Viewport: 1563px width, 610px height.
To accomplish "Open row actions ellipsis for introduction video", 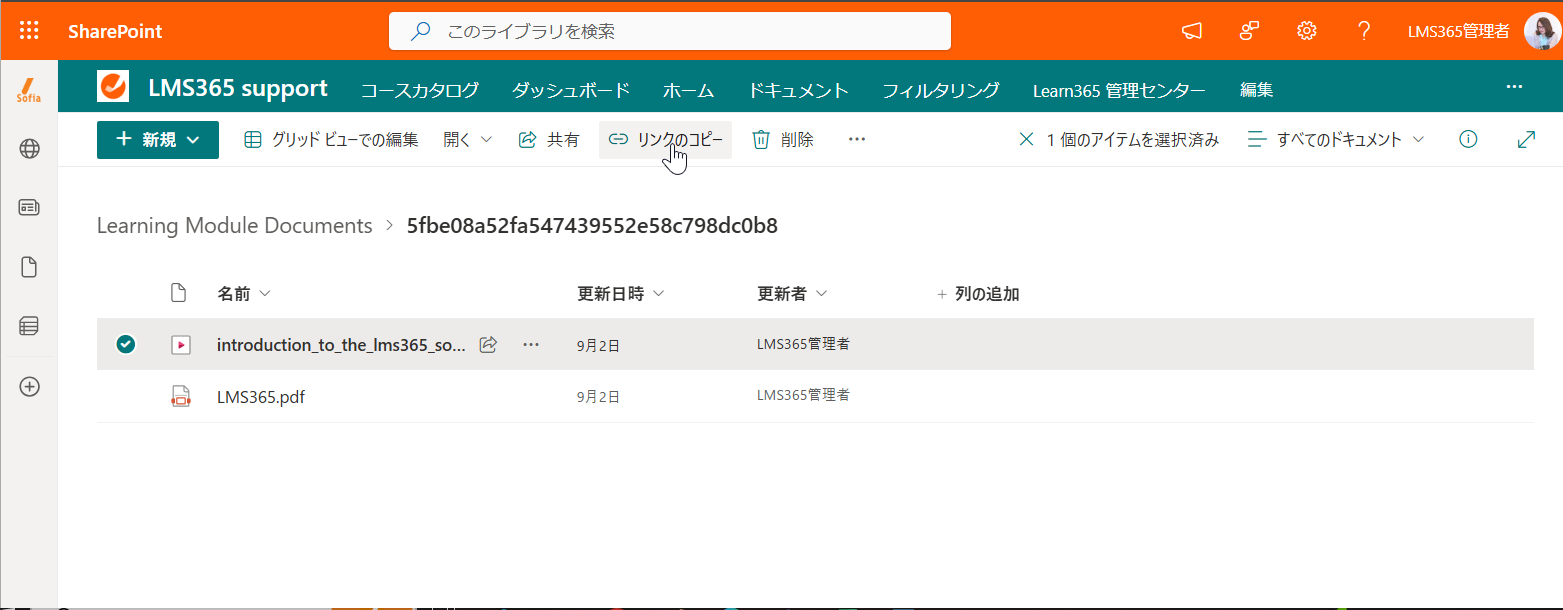I will pyautogui.click(x=531, y=345).
